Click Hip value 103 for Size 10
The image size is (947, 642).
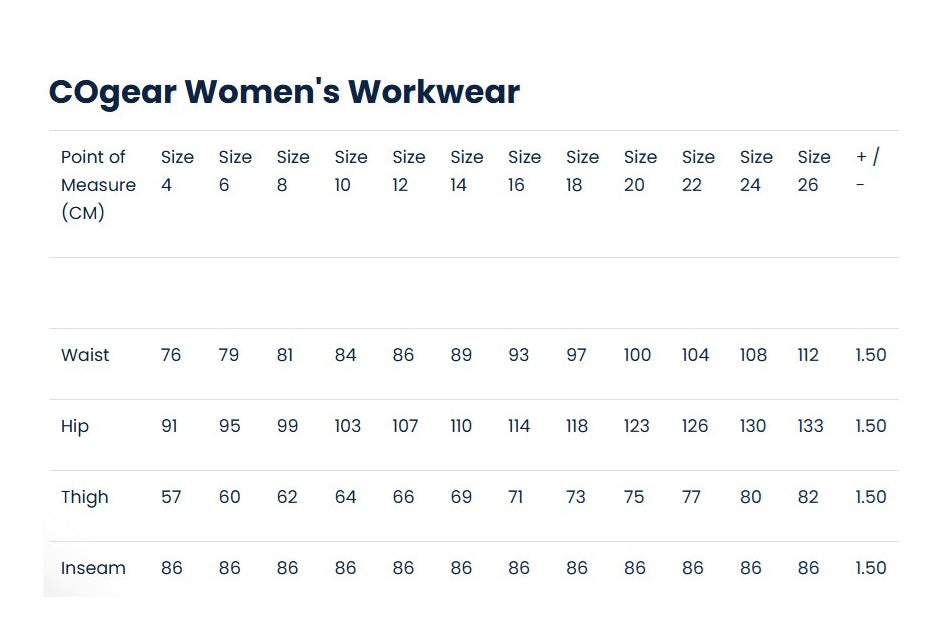click(x=347, y=426)
